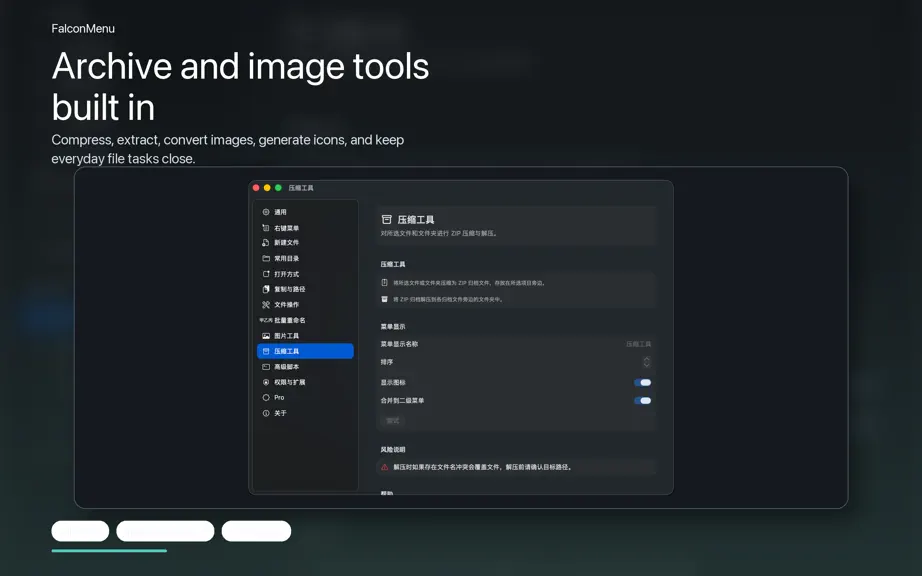
Task: Click the red warning triangle icon
Action: tap(385, 467)
